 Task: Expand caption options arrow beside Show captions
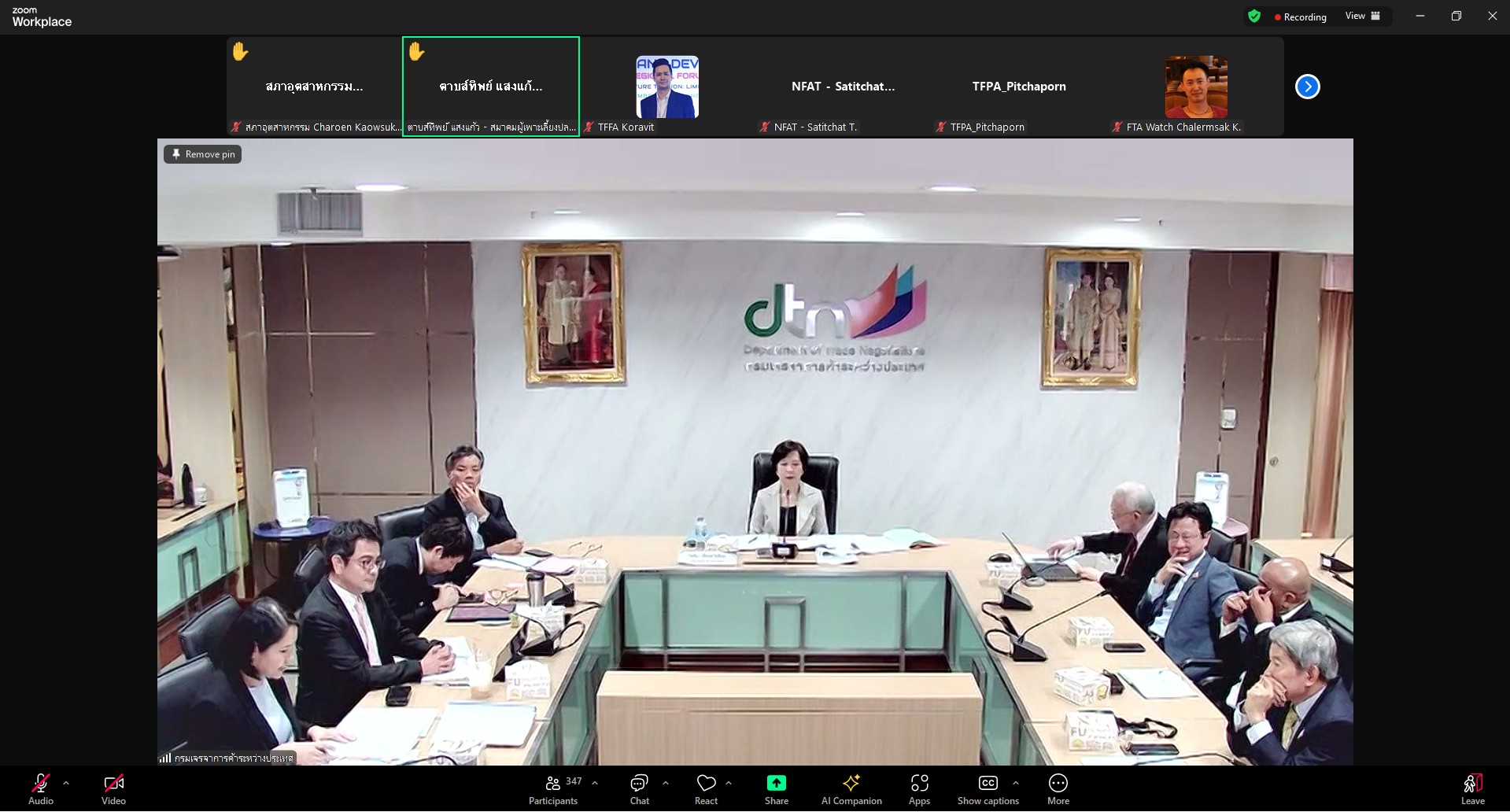(x=1016, y=783)
